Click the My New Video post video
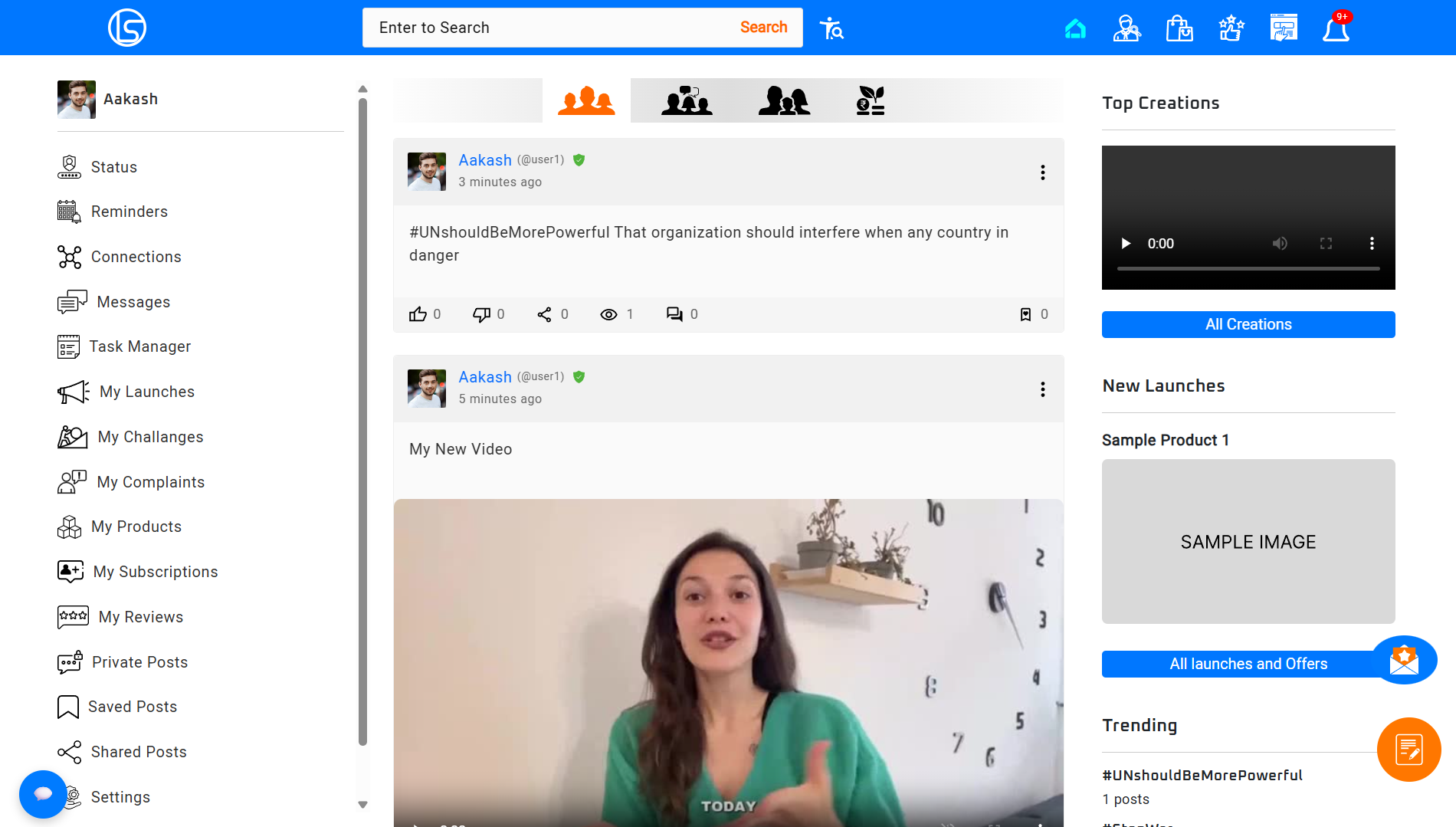 click(x=729, y=663)
